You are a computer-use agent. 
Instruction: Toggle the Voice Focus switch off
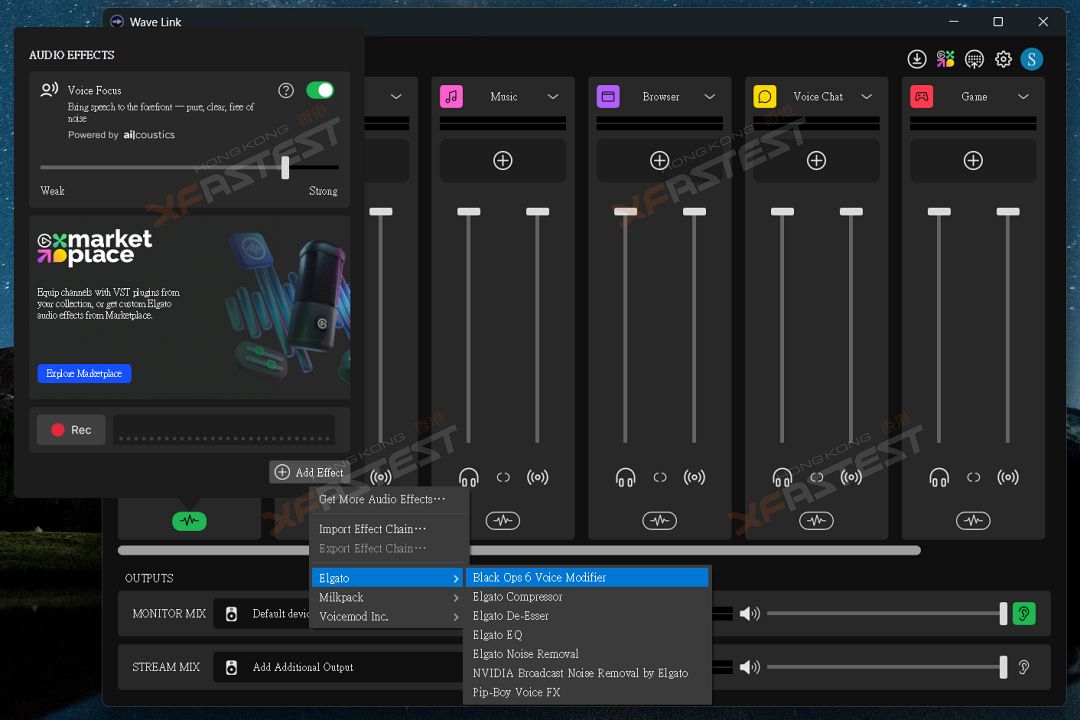[x=320, y=90]
